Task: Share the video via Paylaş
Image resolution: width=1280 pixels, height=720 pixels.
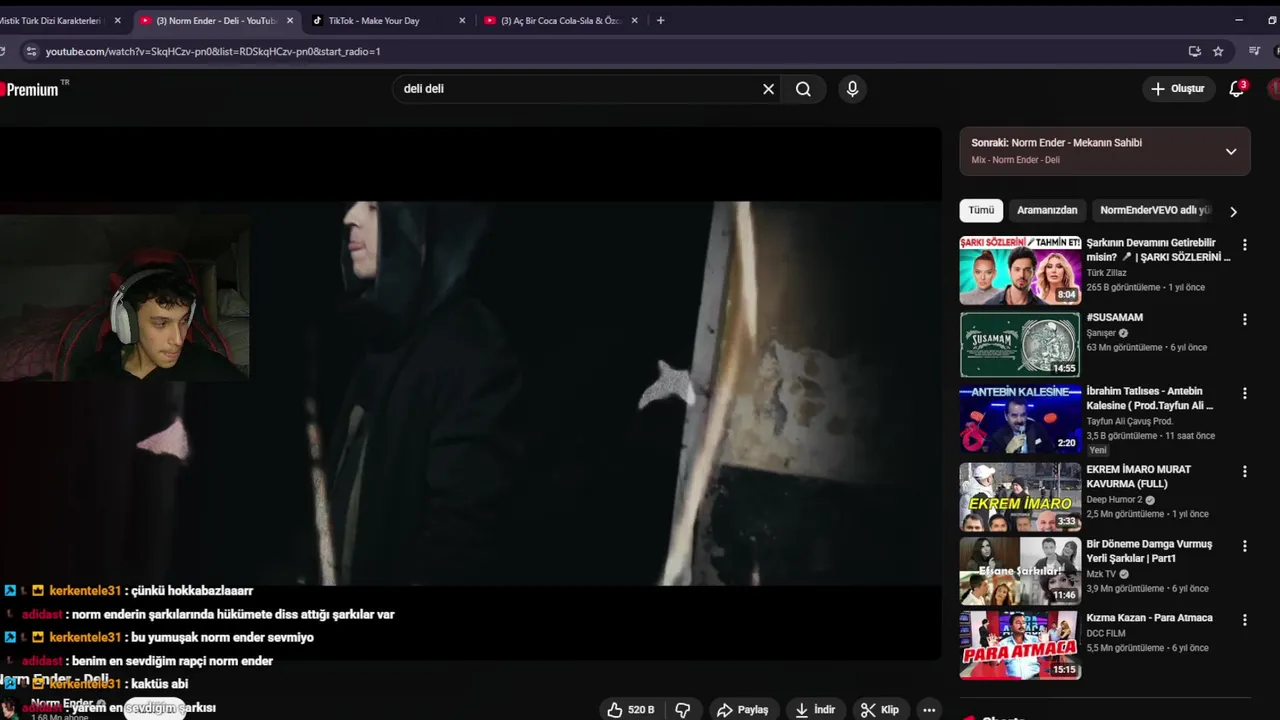Action: 743,710
